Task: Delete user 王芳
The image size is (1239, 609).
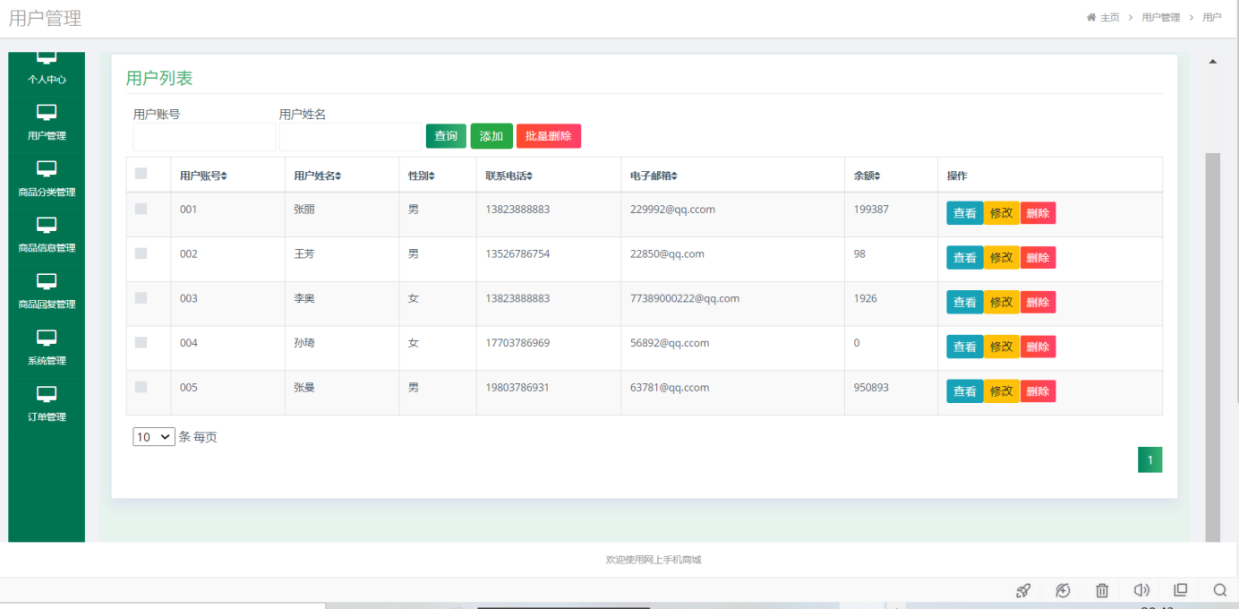Action: 1038,258
